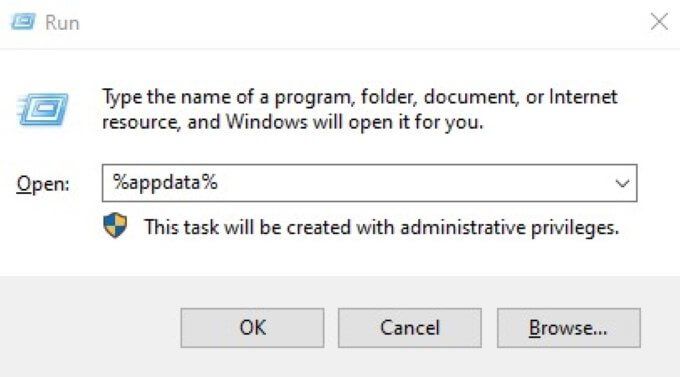Image resolution: width=680 pixels, height=377 pixels.
Task: Click the "Type the name of a program" description
Action: [x=360, y=109]
